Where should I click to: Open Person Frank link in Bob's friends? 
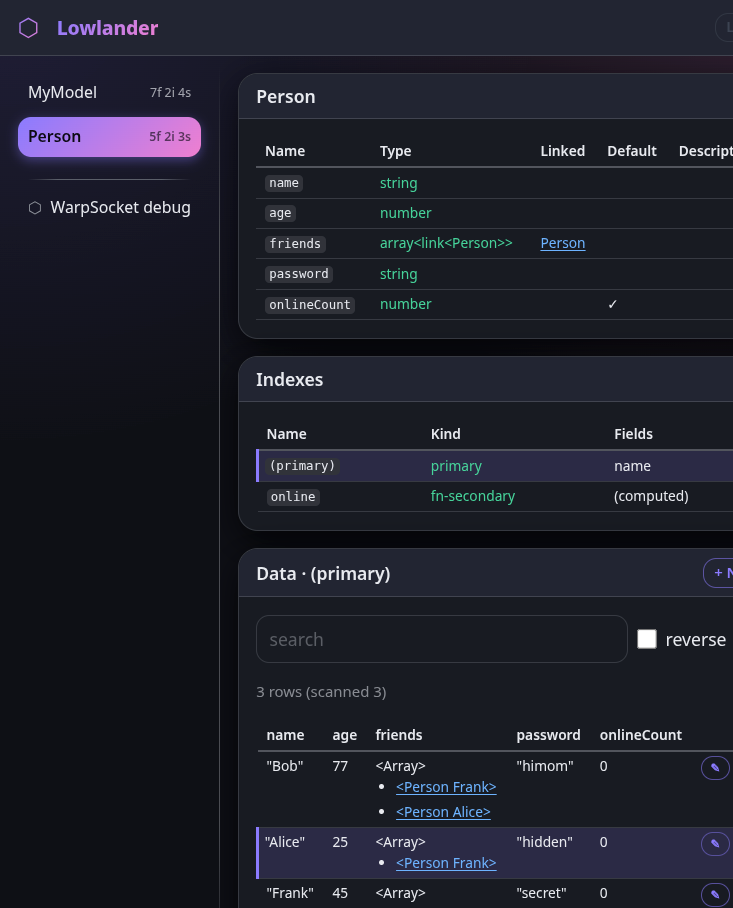pos(446,787)
